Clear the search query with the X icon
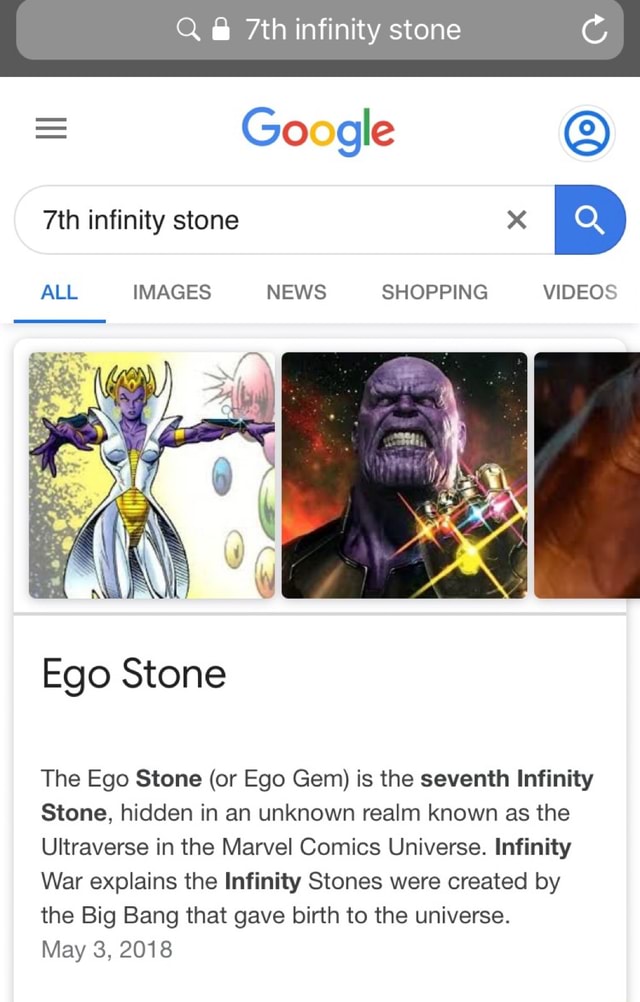Image resolution: width=640 pixels, height=1002 pixels. (x=517, y=220)
